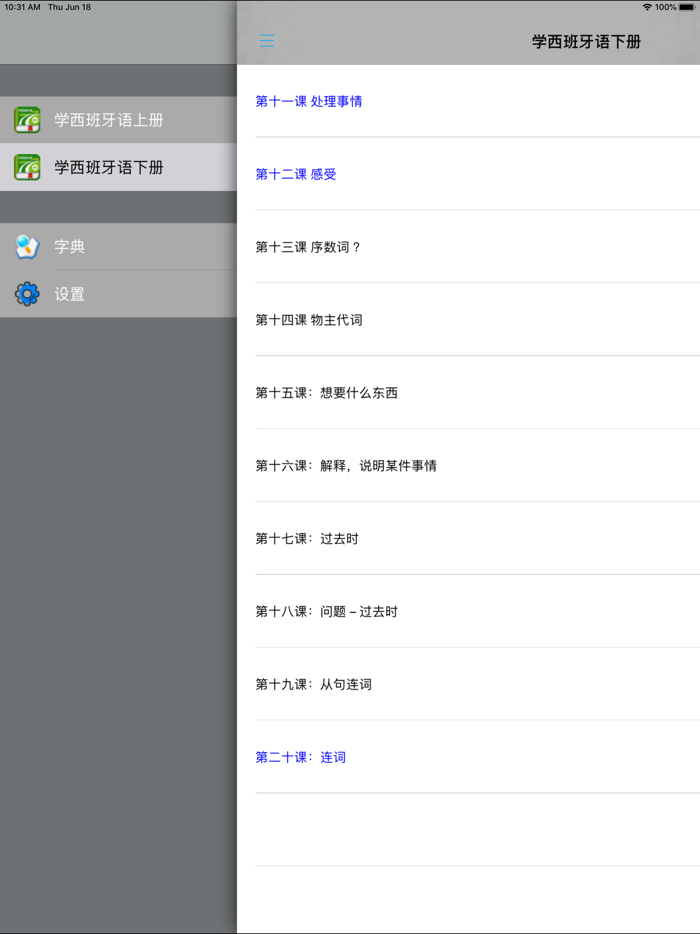Open lesson 第十二课 感受

[468, 174]
